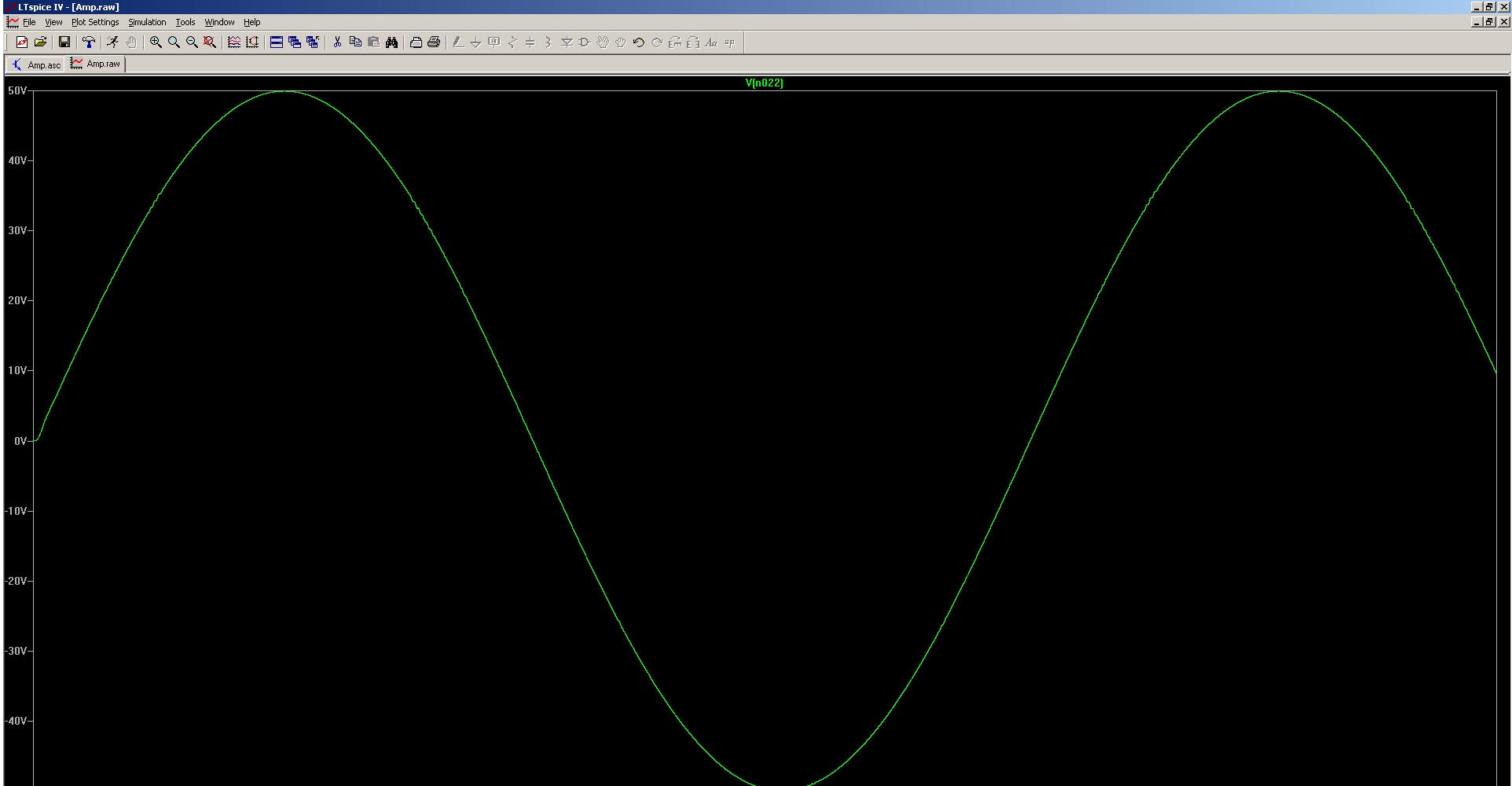Click the Control Panel hammer icon
Screen dimensions: 1512x786
click(89, 42)
